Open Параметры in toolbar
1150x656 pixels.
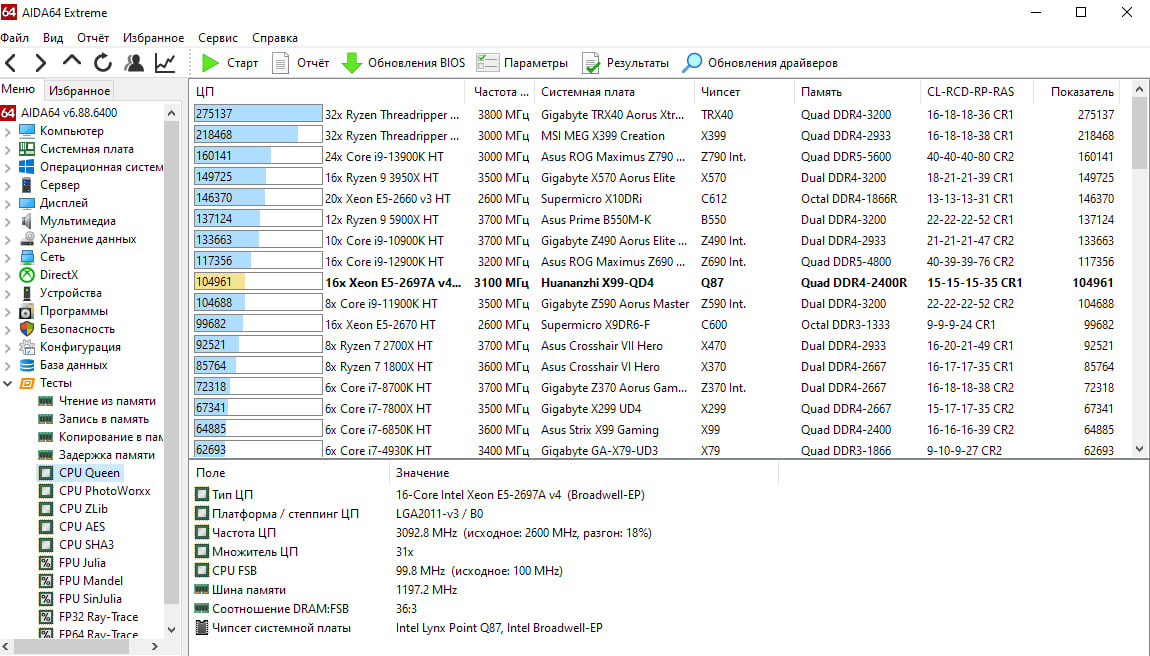tap(522, 63)
